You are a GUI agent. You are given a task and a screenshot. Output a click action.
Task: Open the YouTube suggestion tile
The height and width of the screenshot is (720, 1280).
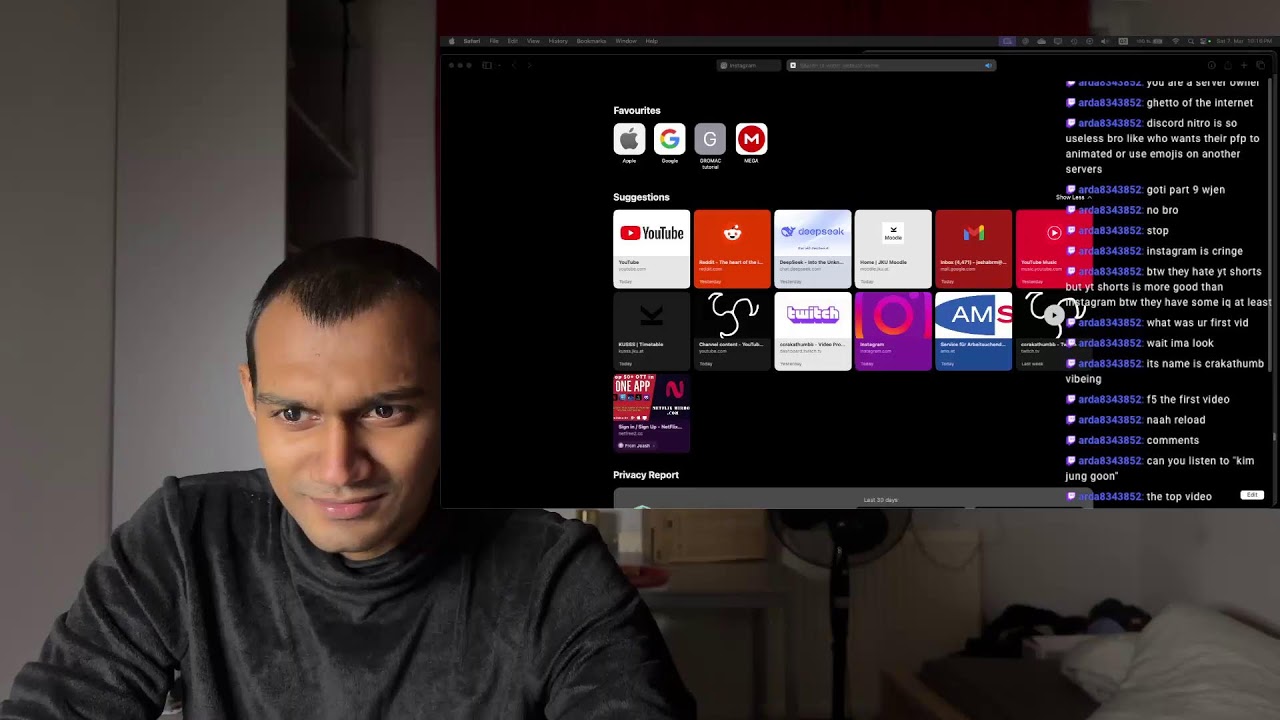[651, 248]
